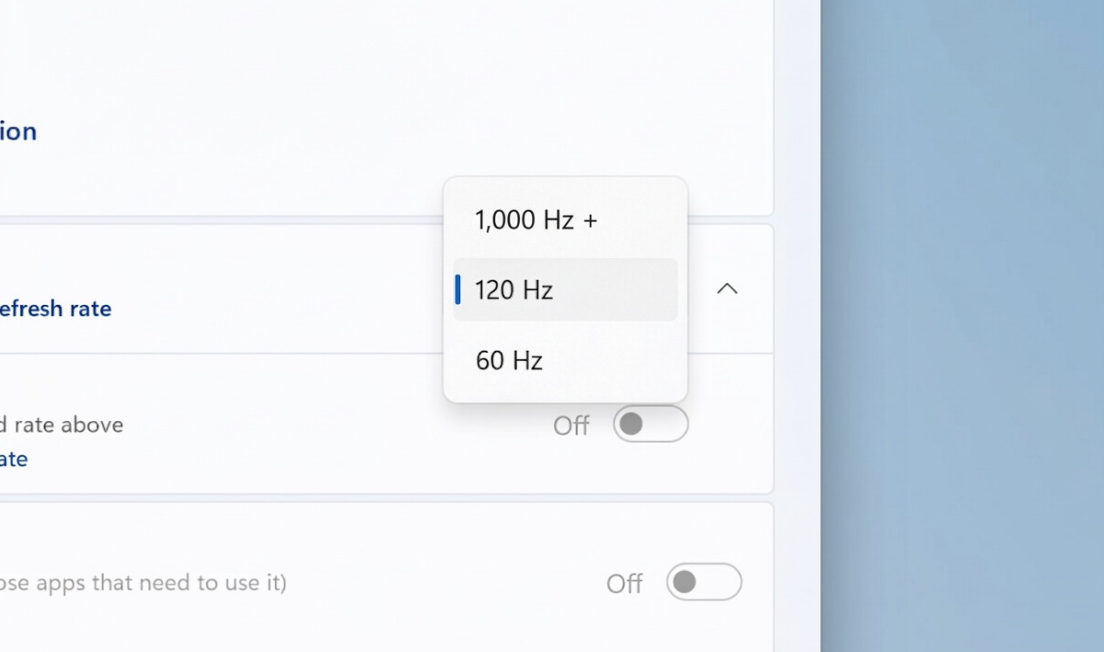This screenshot has height=652, width=1104.
Task: Click the gray knob of the "rate above" switch
Action: [631, 424]
